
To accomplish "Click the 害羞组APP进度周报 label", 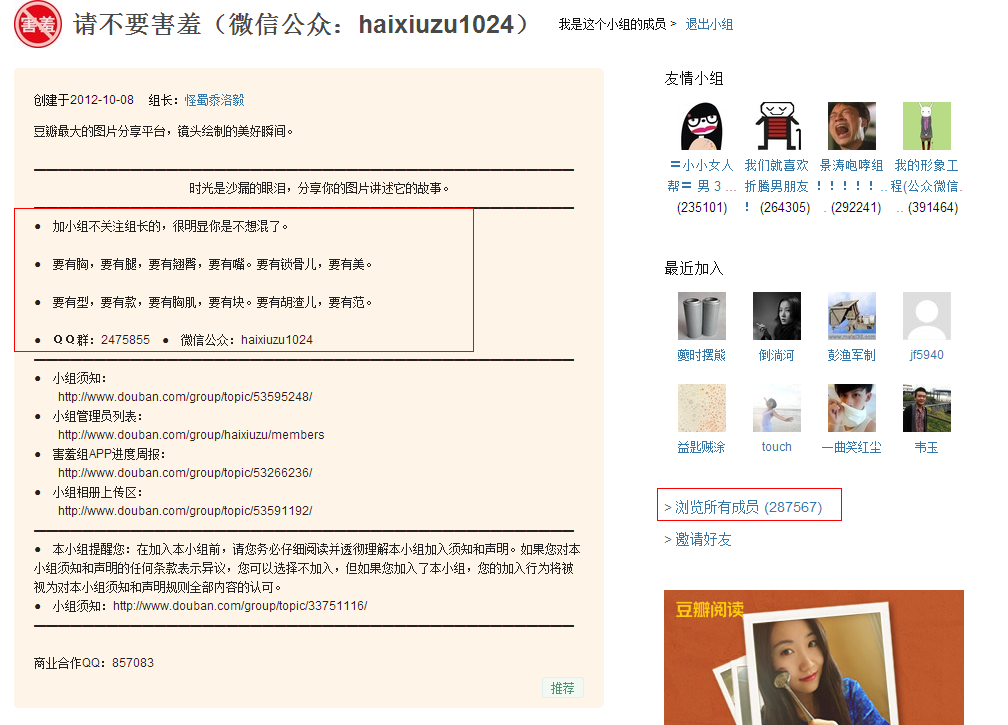I will (x=109, y=454).
